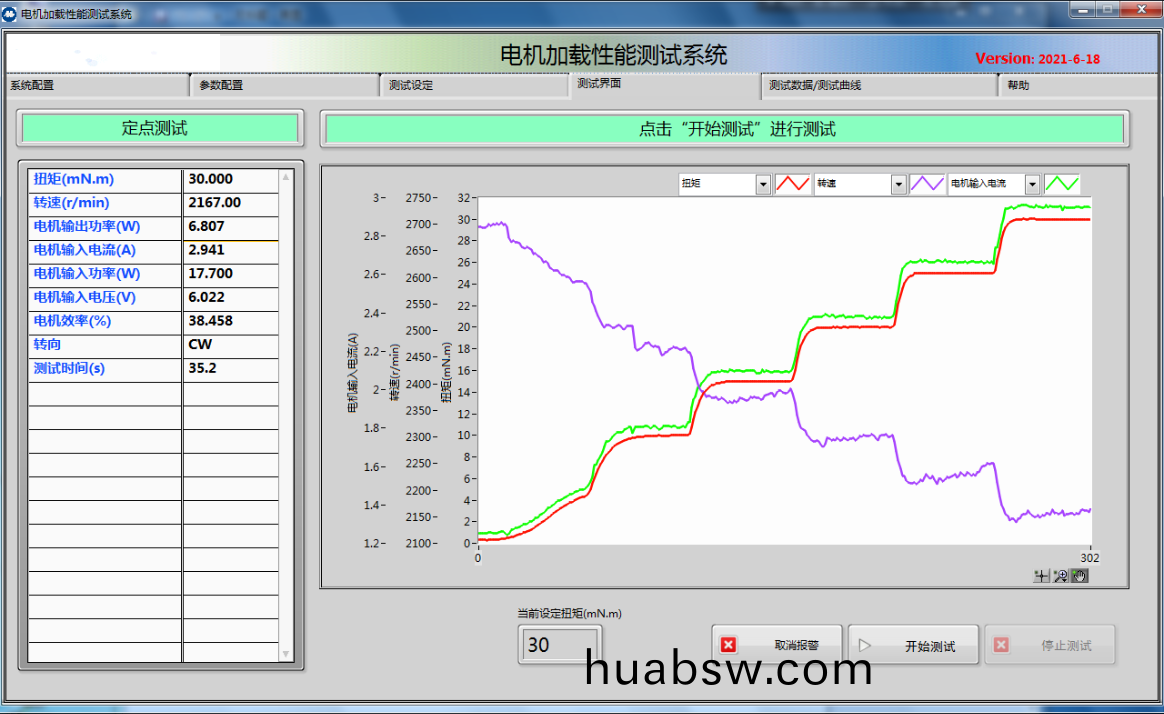Select the graph cursor crosshair tool
The image size is (1164, 714).
(x=1042, y=575)
